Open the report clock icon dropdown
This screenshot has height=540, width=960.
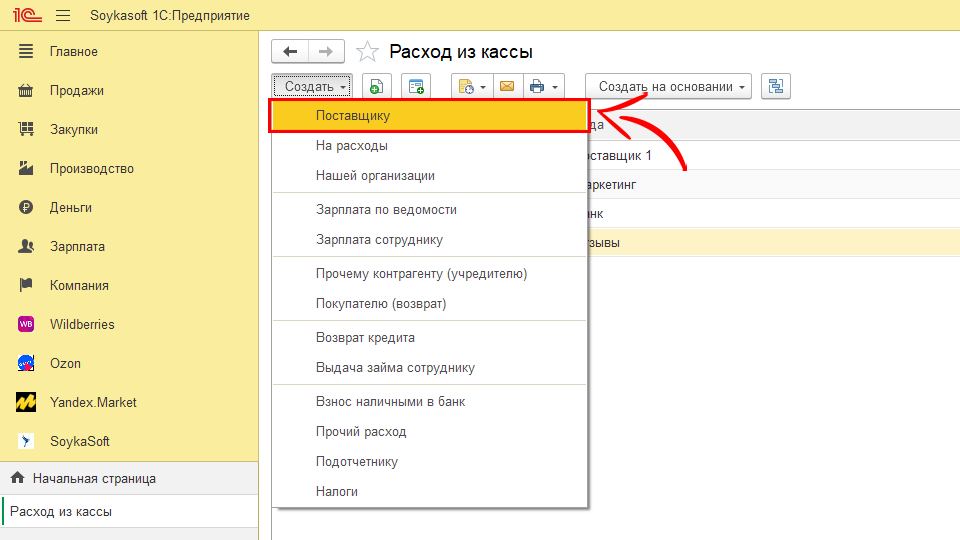tap(472, 87)
